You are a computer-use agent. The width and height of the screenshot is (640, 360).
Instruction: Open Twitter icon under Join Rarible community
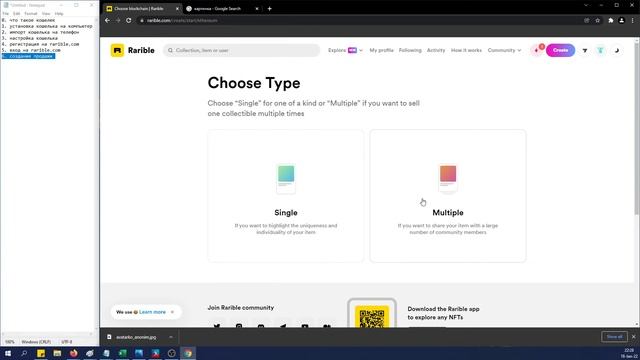tap(217, 326)
